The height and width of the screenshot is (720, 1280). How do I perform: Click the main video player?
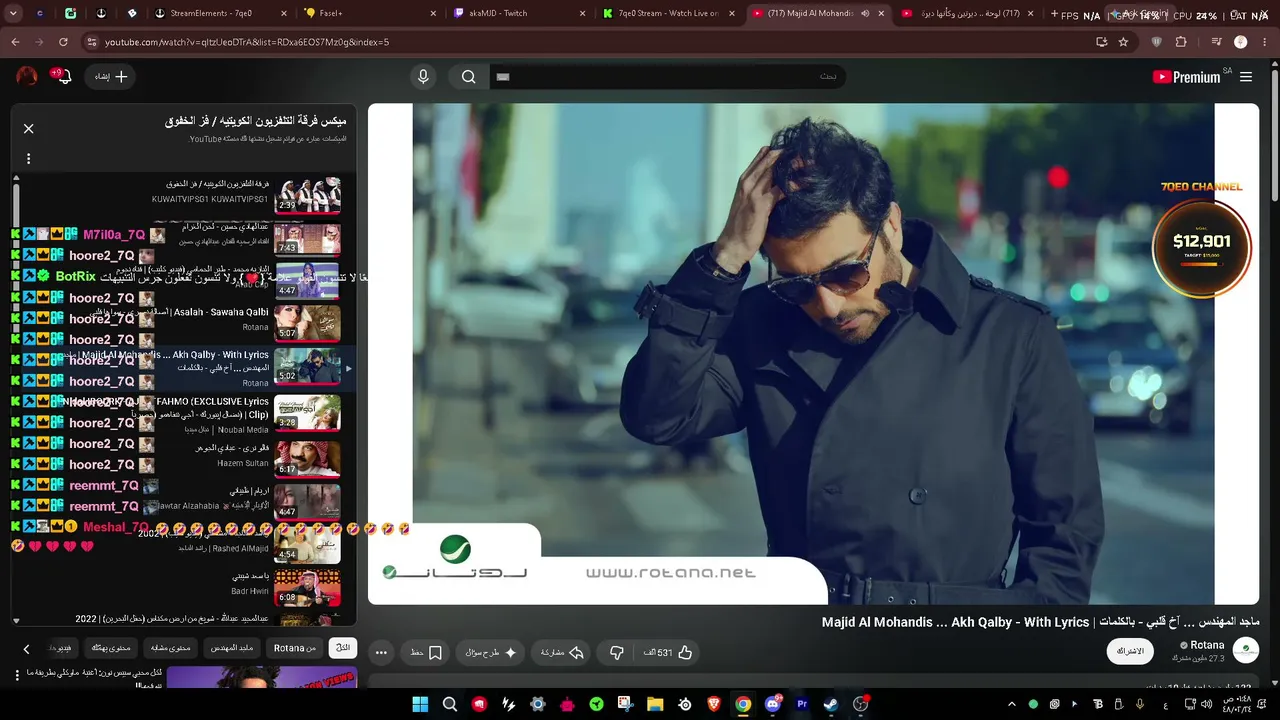coord(813,354)
